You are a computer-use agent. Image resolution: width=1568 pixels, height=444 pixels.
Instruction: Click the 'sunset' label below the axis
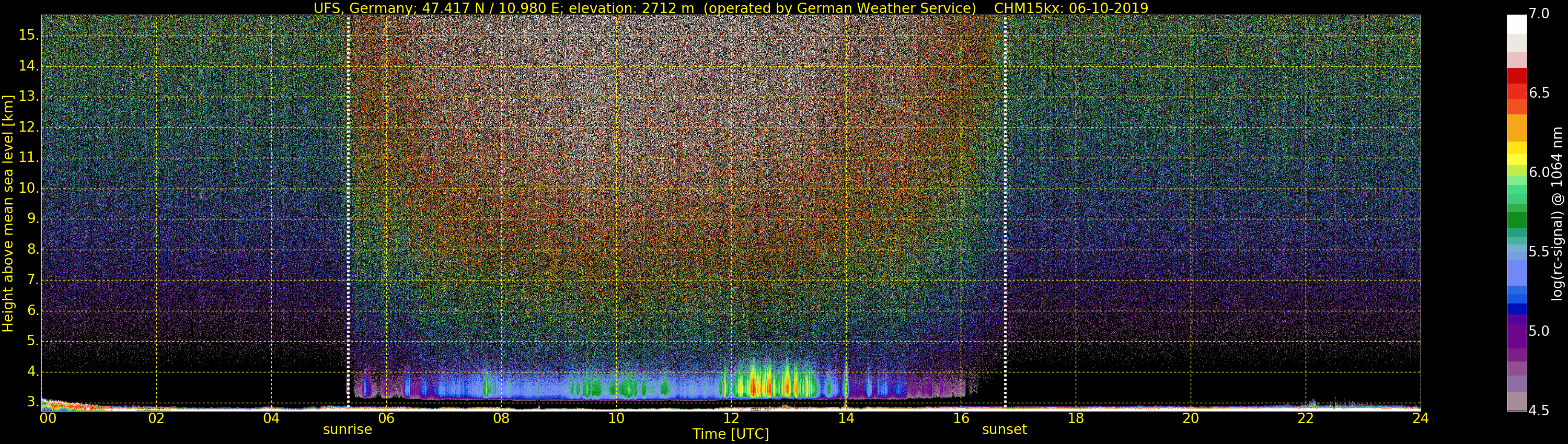[1005, 429]
